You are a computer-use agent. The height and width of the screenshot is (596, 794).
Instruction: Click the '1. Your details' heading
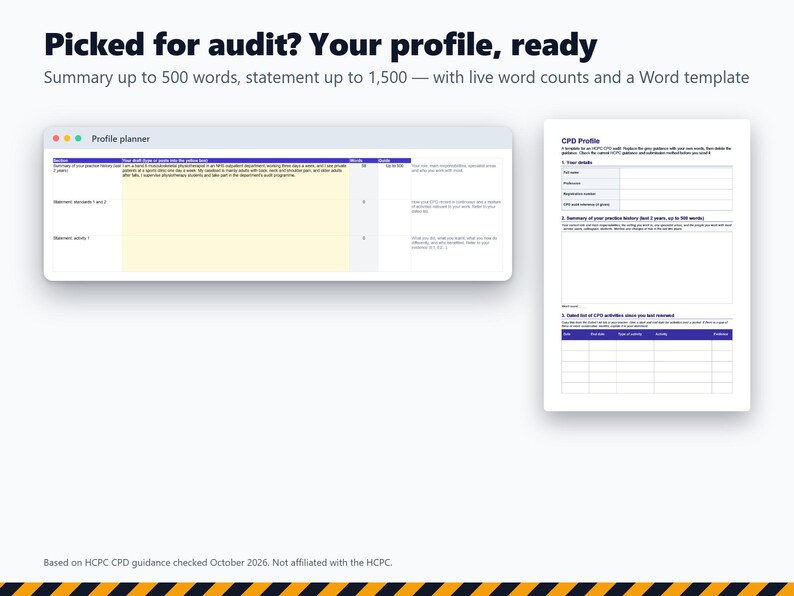(577, 163)
